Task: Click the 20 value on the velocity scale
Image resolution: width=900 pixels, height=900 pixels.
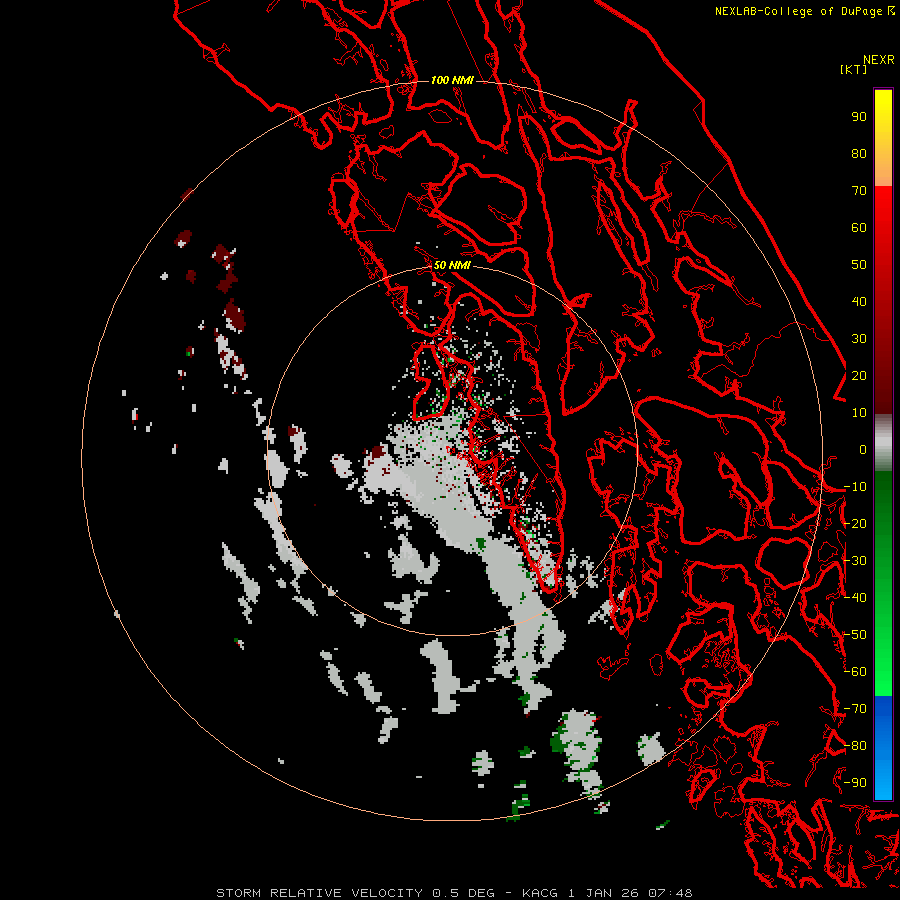Action: (859, 376)
